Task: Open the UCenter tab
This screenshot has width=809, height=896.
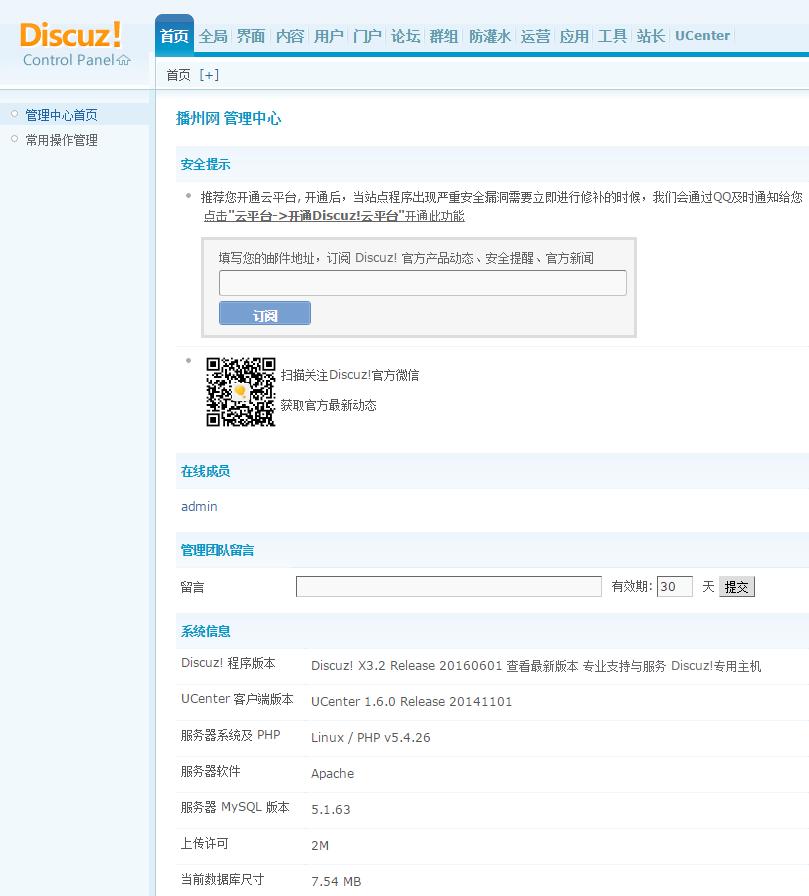Action: pyautogui.click(x=702, y=35)
